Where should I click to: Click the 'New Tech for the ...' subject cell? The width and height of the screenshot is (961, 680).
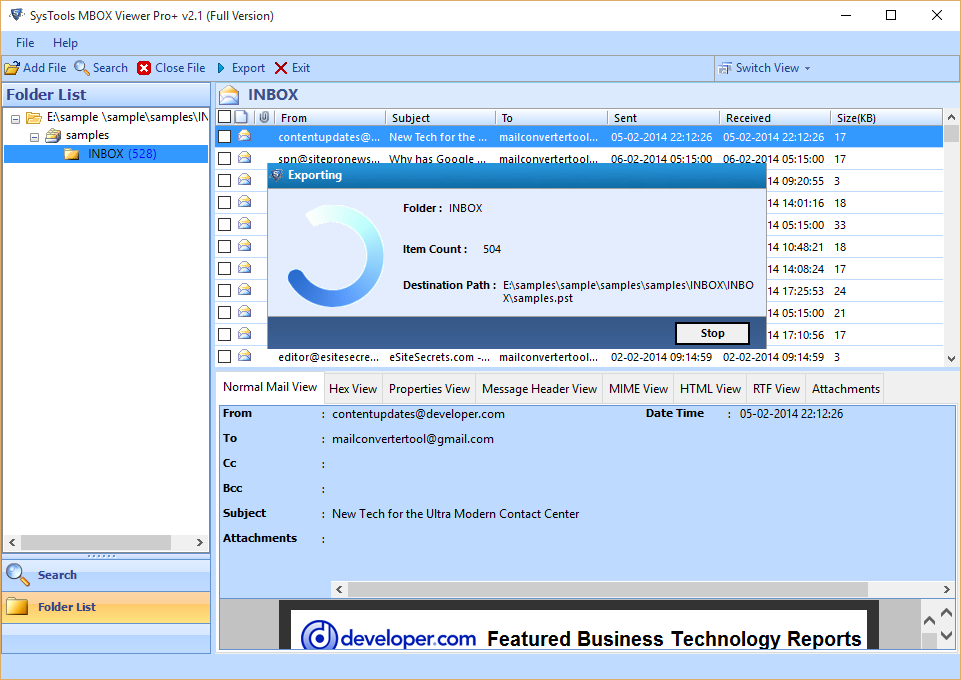tap(438, 137)
